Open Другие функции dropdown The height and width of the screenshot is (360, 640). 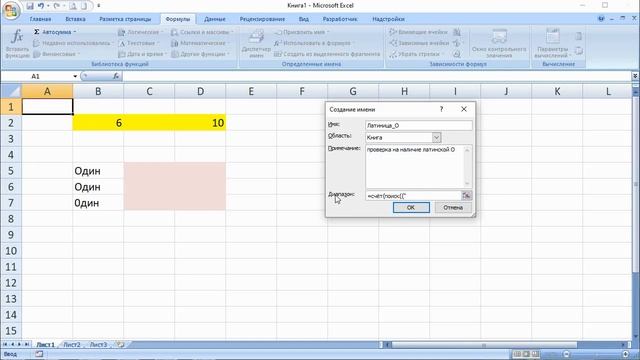pos(200,54)
